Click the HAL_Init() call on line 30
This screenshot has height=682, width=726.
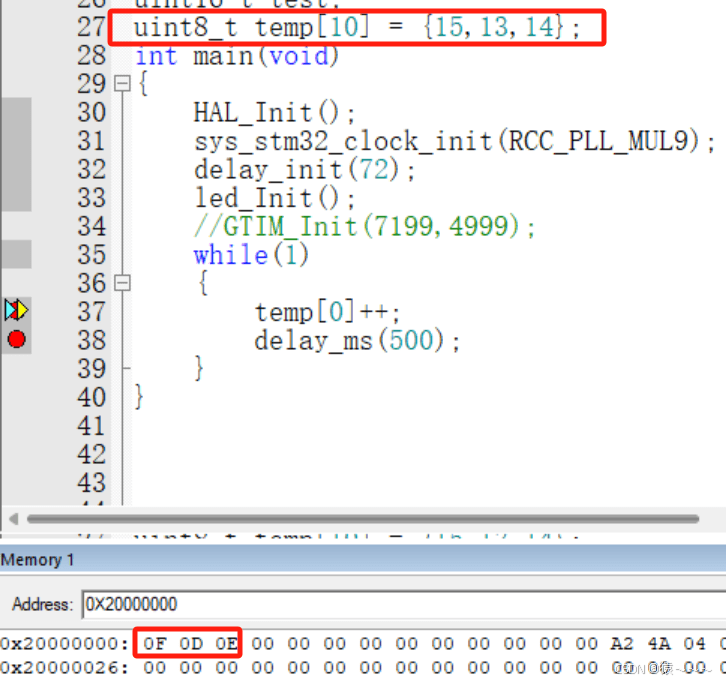[274, 112]
